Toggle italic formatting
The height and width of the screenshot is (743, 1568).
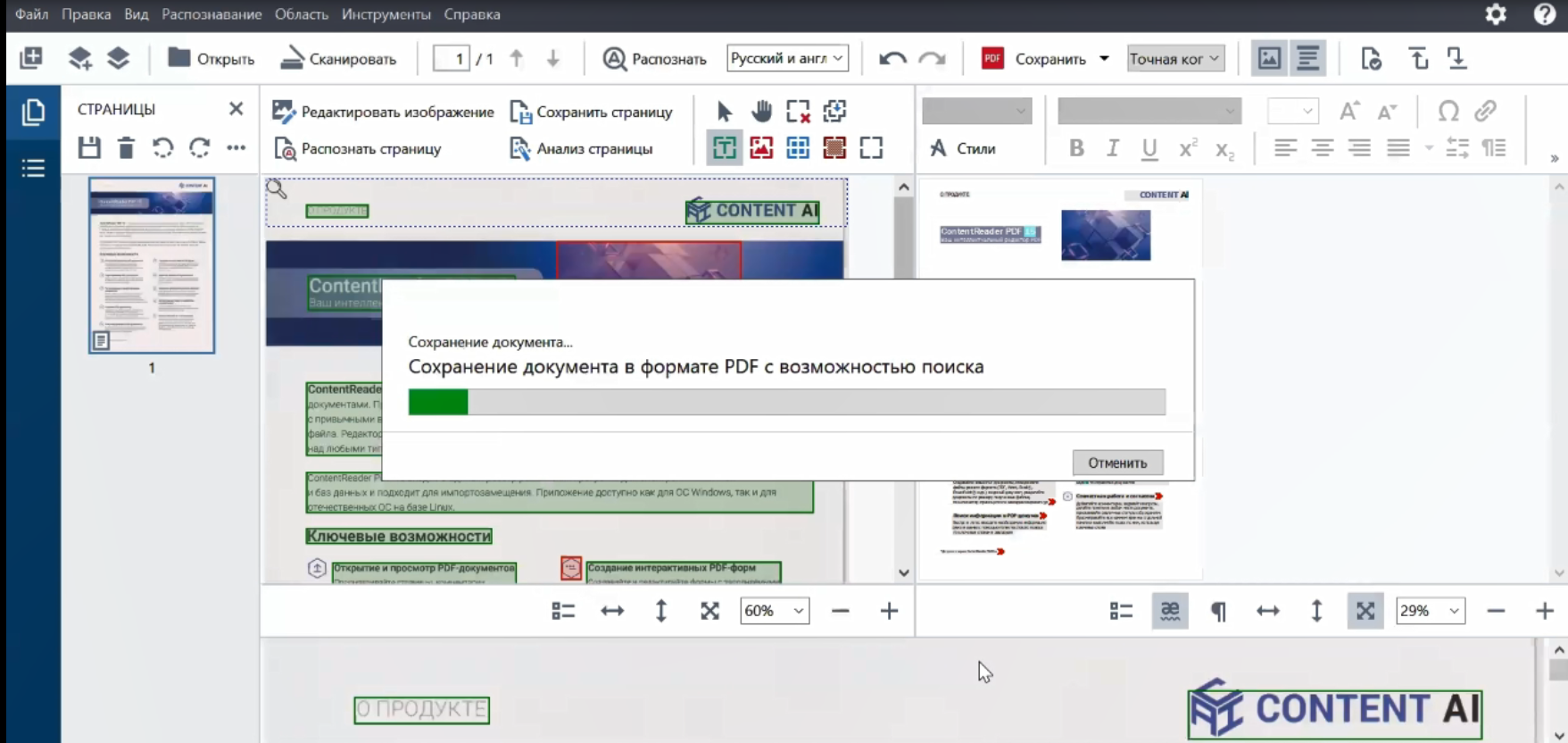click(x=1113, y=148)
